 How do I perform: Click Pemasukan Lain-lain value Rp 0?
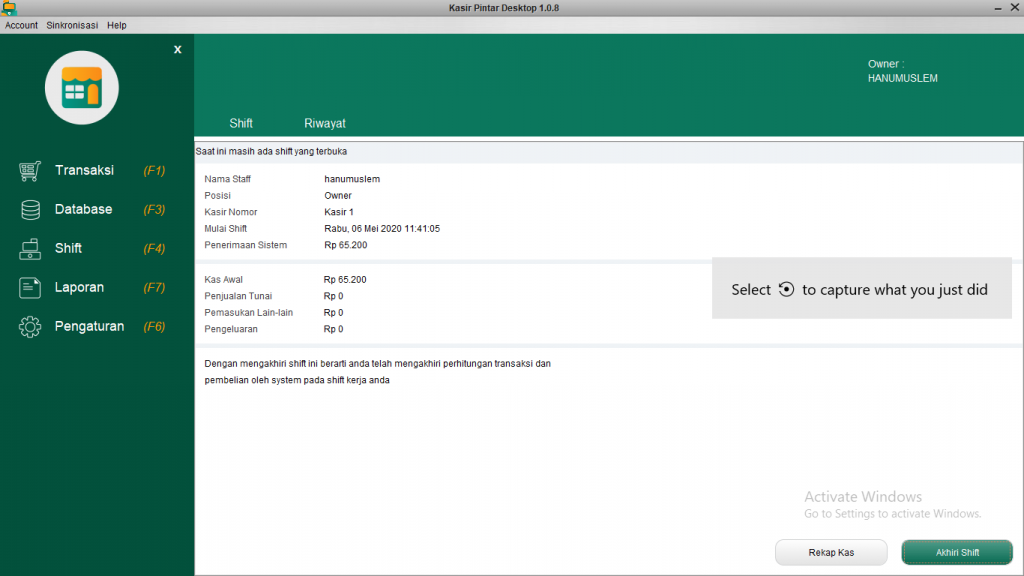tap(333, 313)
